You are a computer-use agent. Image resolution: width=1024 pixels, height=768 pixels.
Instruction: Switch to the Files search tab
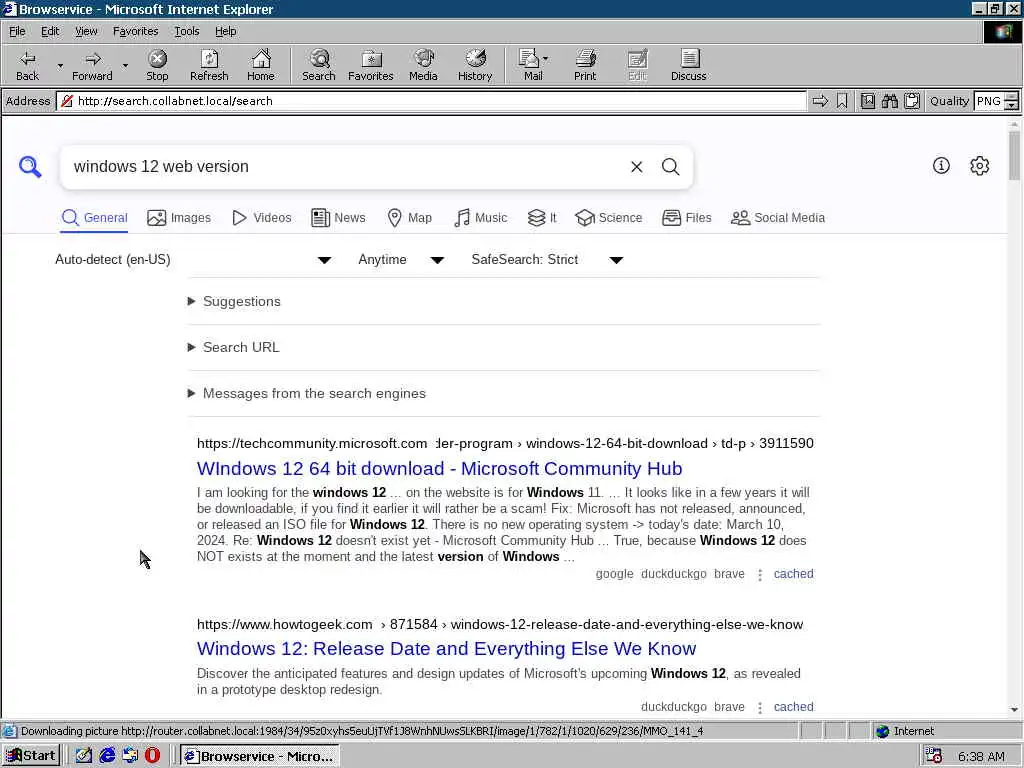[x=686, y=217]
